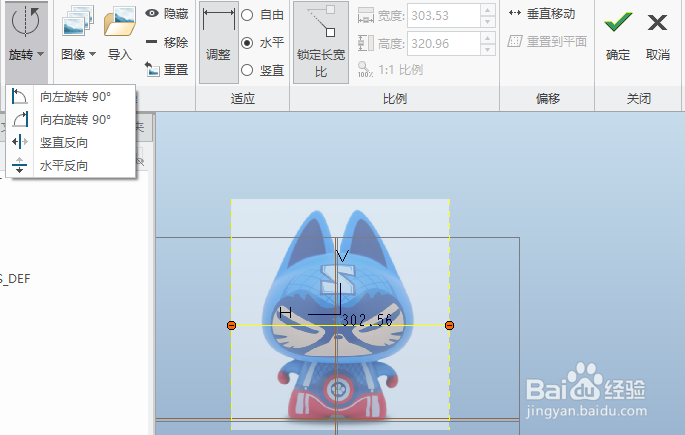
Task: Select the 自由 radio button
Action: pos(247,15)
